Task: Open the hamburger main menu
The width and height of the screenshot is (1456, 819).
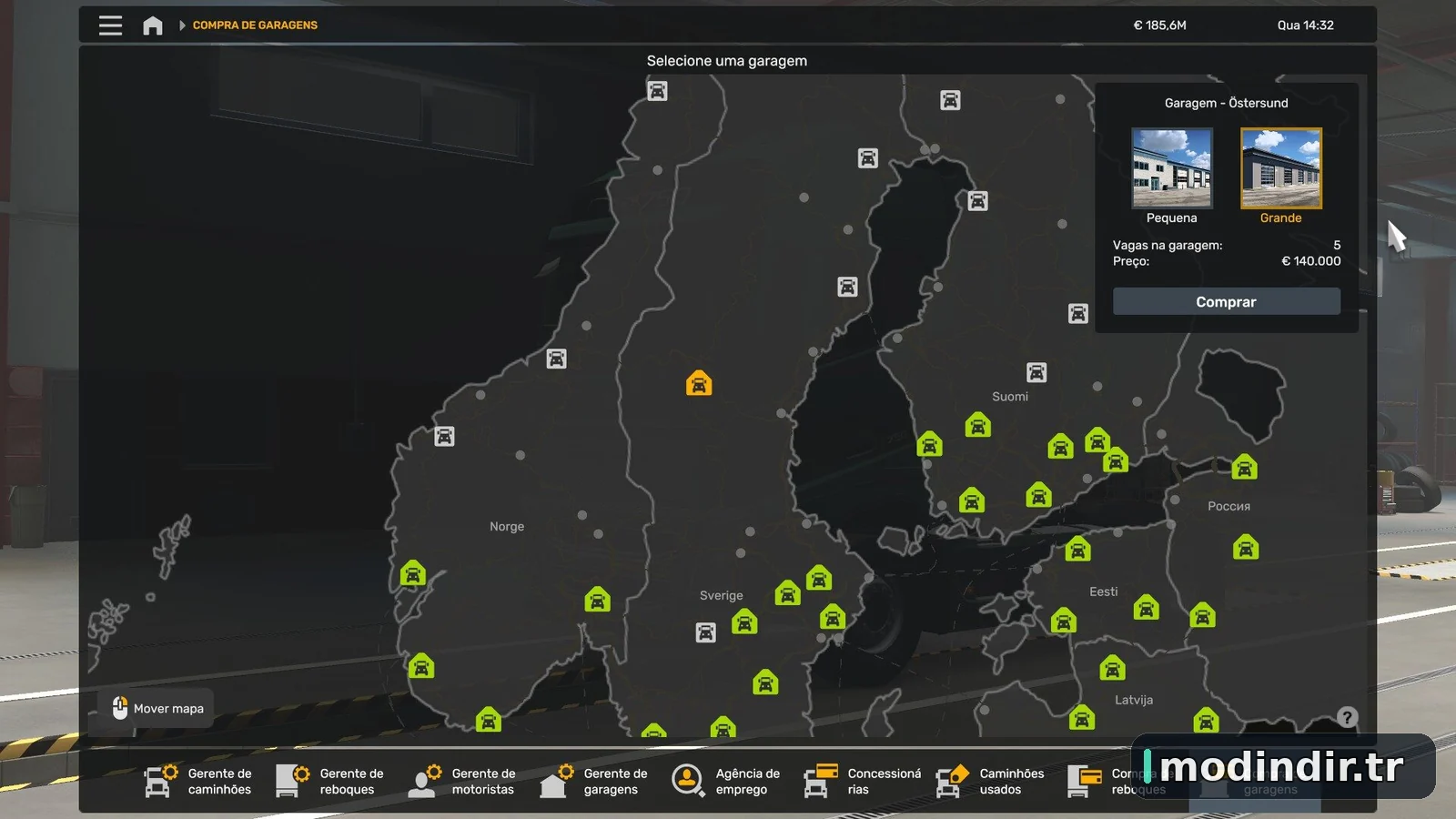Action: click(x=110, y=25)
